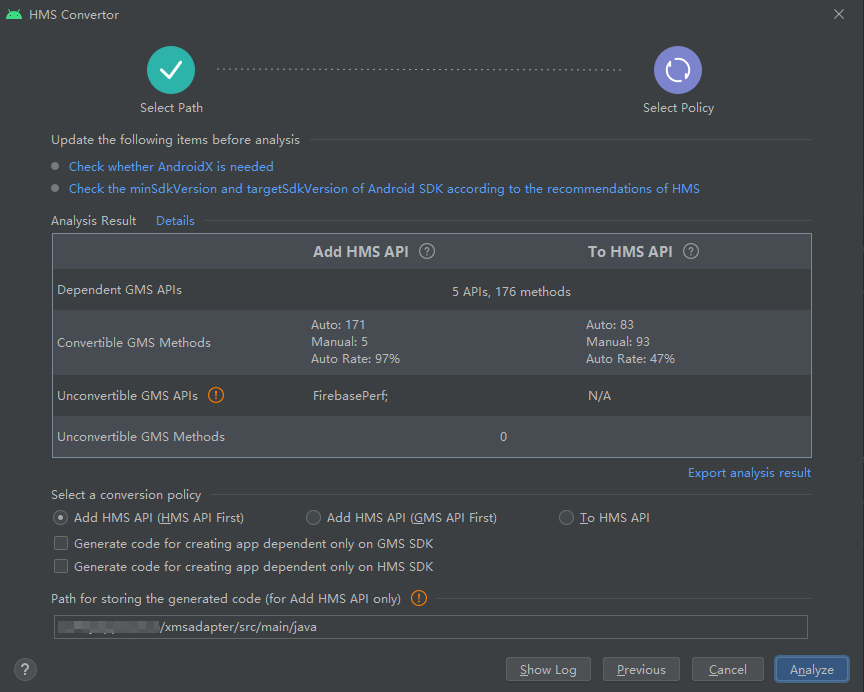Viewport: 864px width, 692px height.
Task: Open help tooltip beside To HMS API
Action: [x=691, y=251]
